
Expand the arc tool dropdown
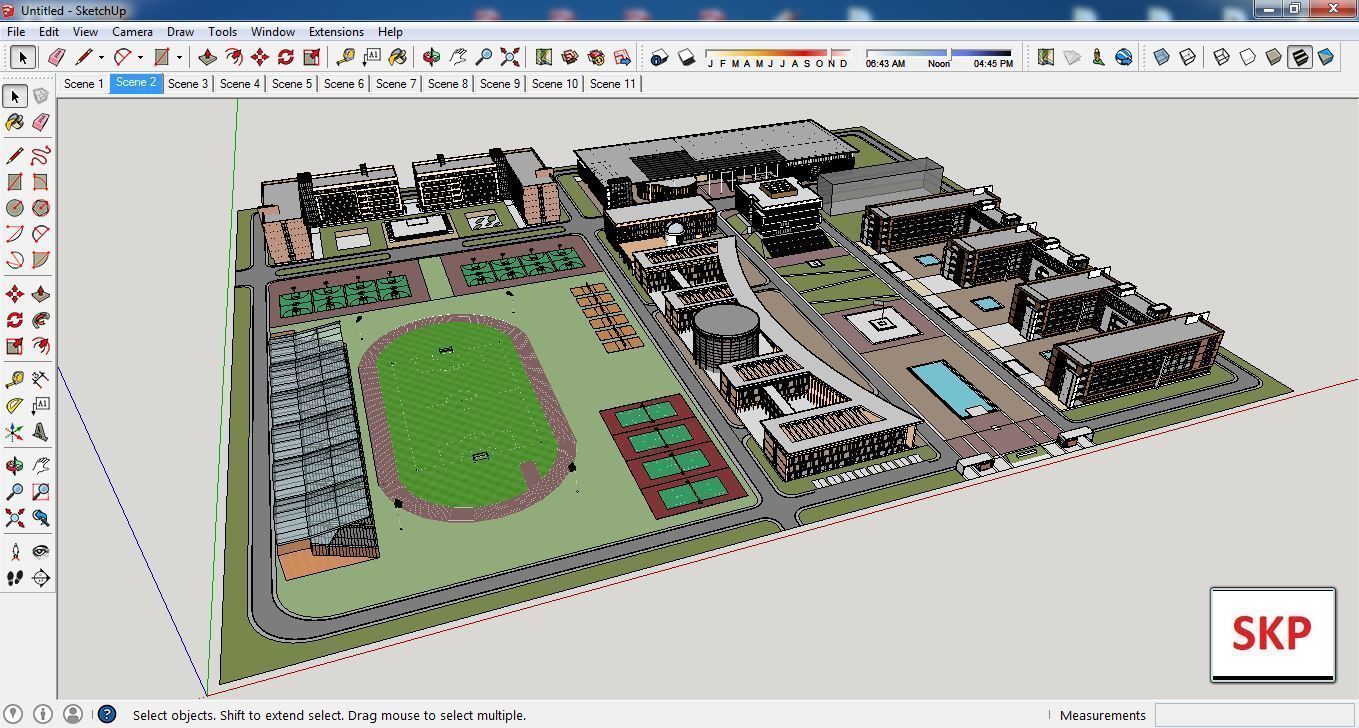(139, 57)
